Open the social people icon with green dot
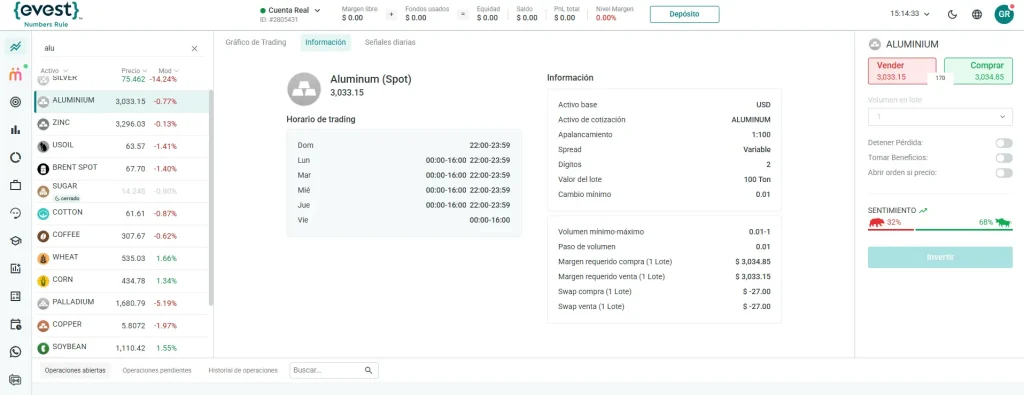Screen dimensions: 1024x395 [16, 74]
